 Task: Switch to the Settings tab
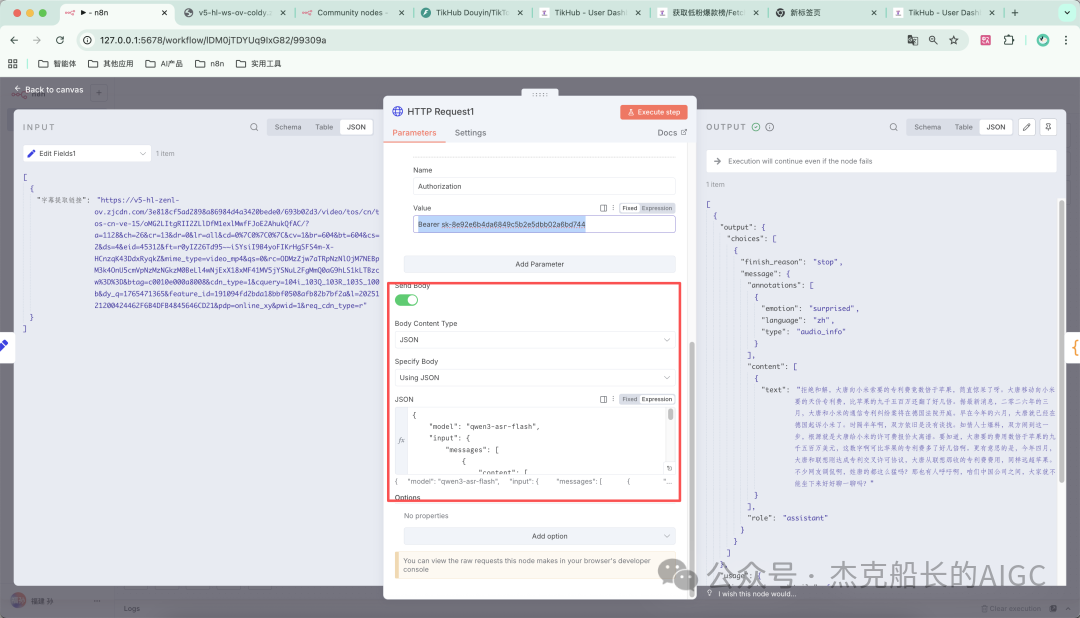tap(470, 132)
